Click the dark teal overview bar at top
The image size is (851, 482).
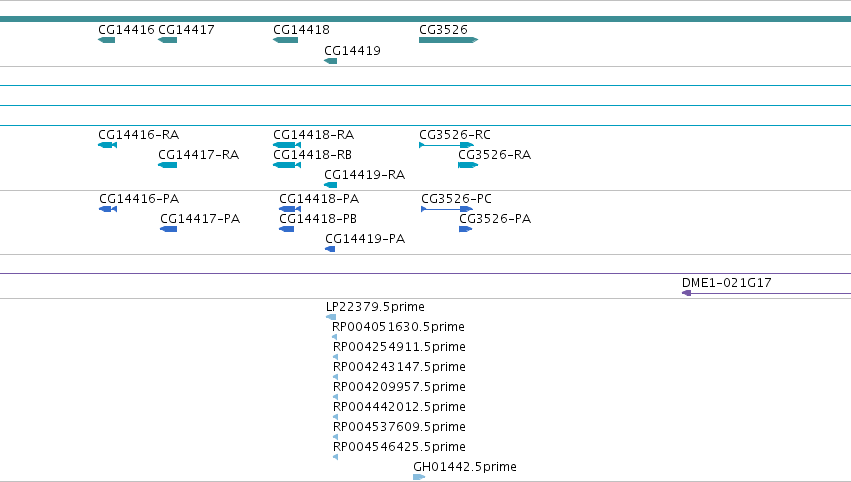tap(426, 19)
